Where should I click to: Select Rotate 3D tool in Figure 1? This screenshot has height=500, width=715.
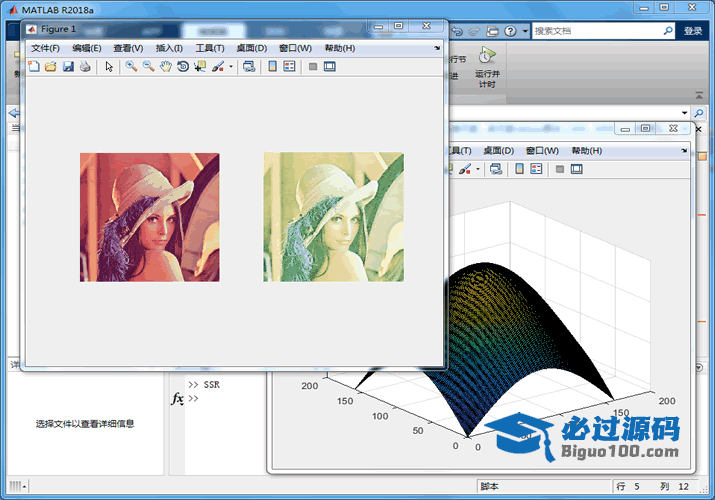(x=183, y=67)
